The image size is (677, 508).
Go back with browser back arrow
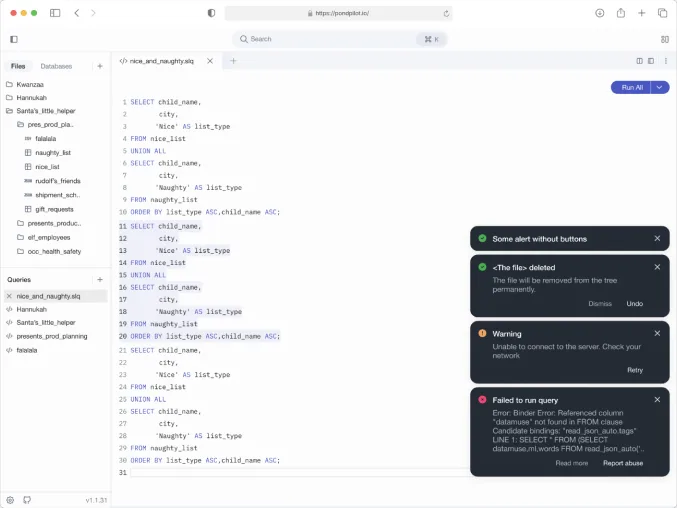pyautogui.click(x=77, y=13)
